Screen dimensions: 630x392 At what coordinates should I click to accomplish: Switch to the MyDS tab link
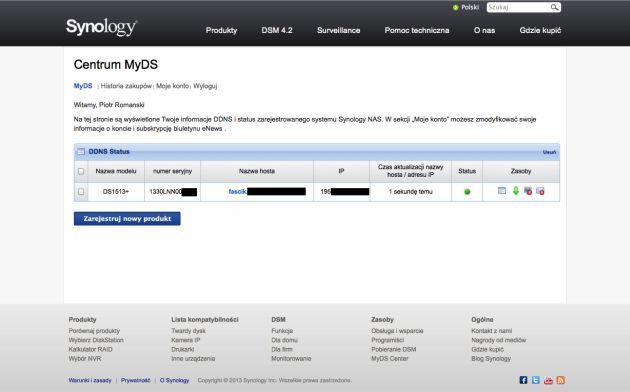(x=83, y=86)
